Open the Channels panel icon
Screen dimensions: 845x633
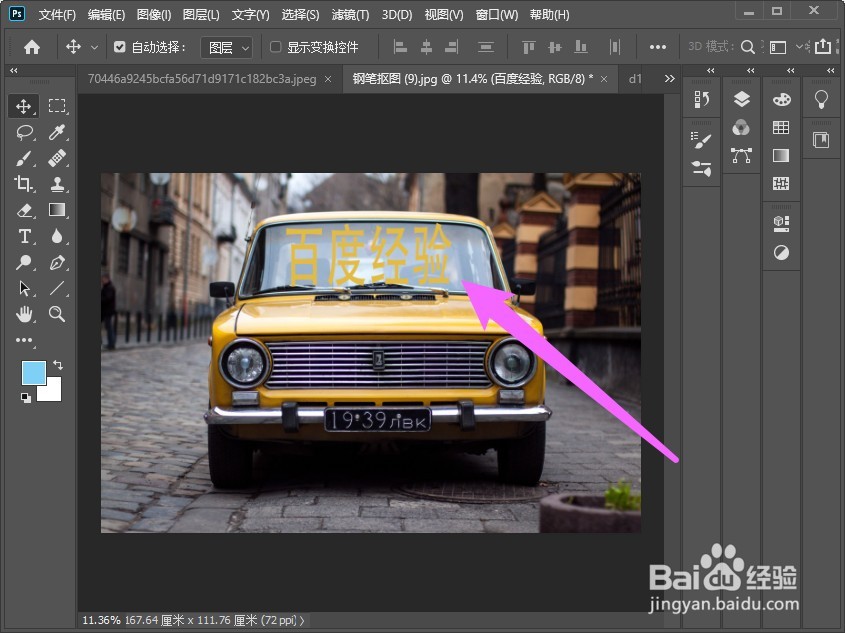[742, 128]
